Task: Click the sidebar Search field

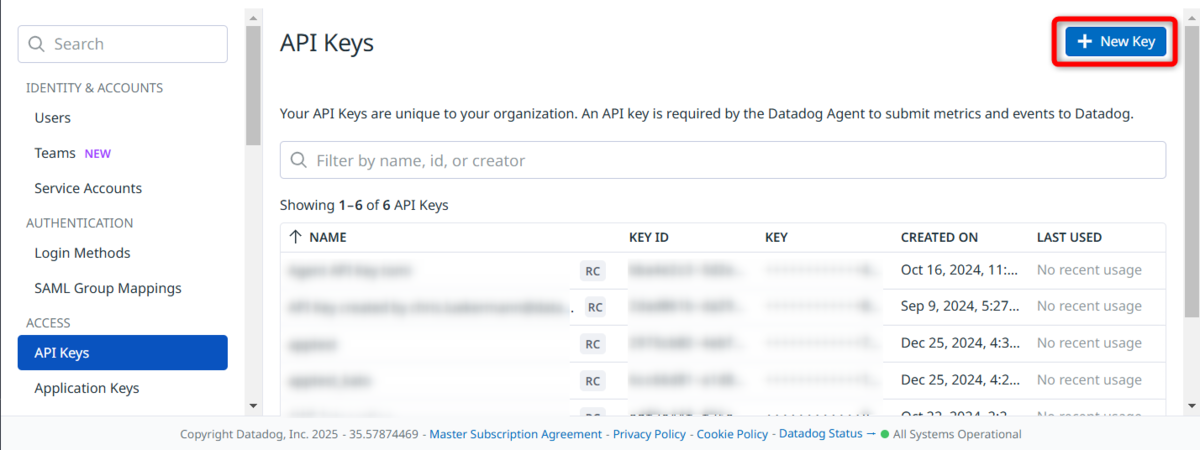Action: point(123,44)
